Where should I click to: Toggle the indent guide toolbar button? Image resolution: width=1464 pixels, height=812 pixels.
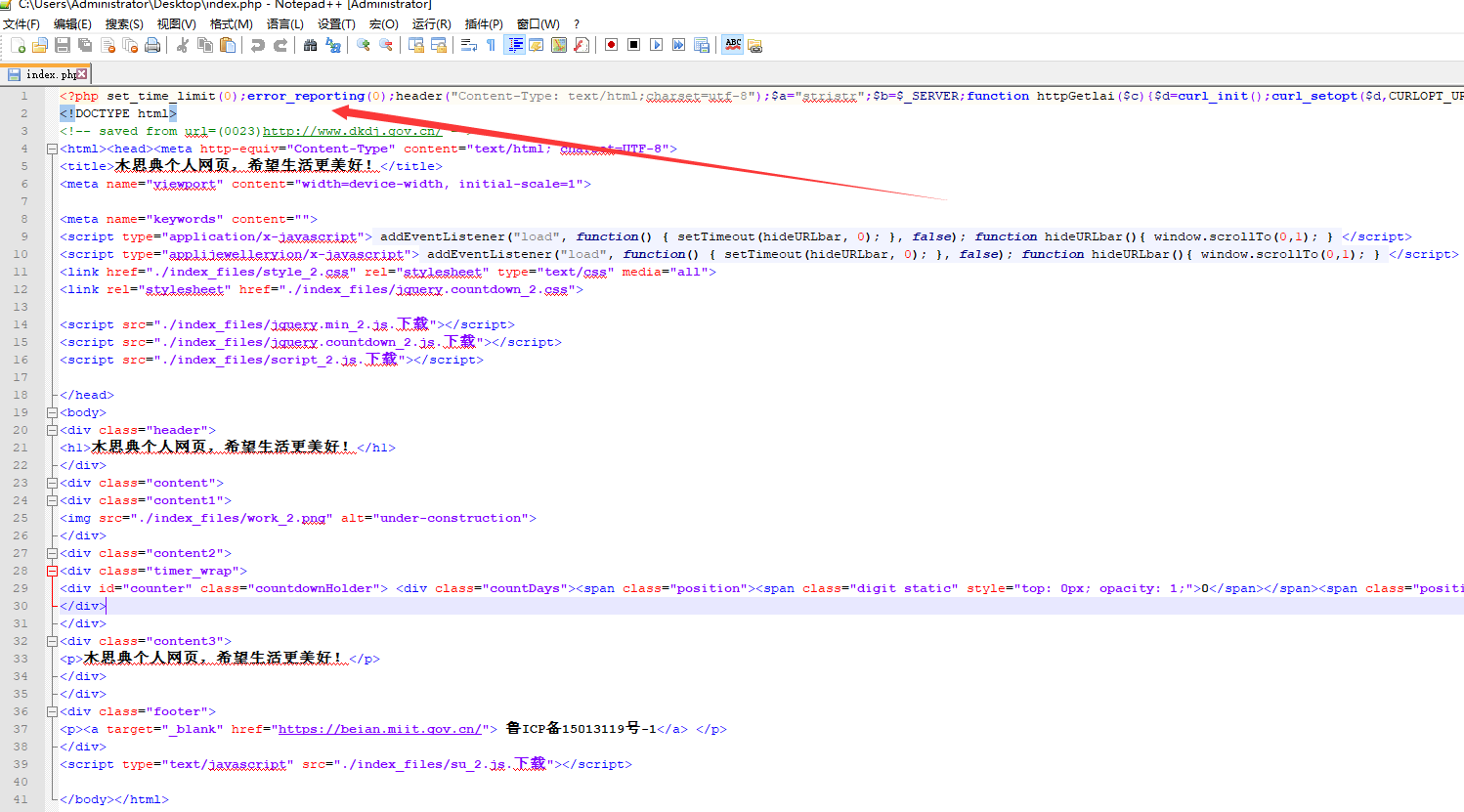click(514, 45)
